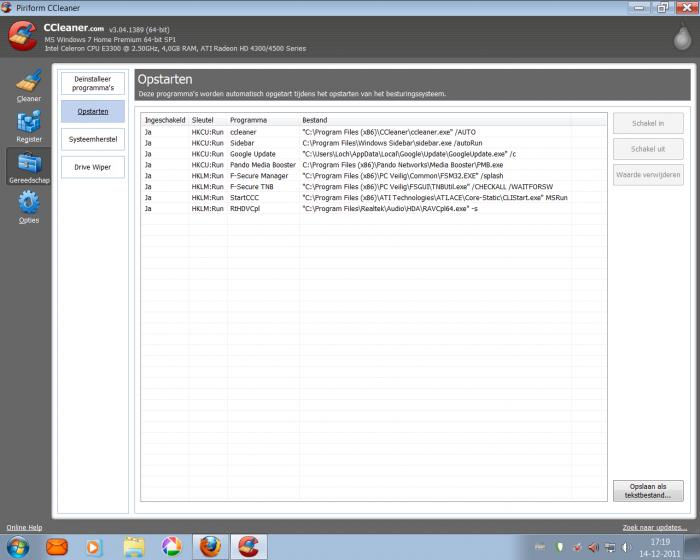Open the Systeemherstel tab
This screenshot has height=560, width=700.
93,139
